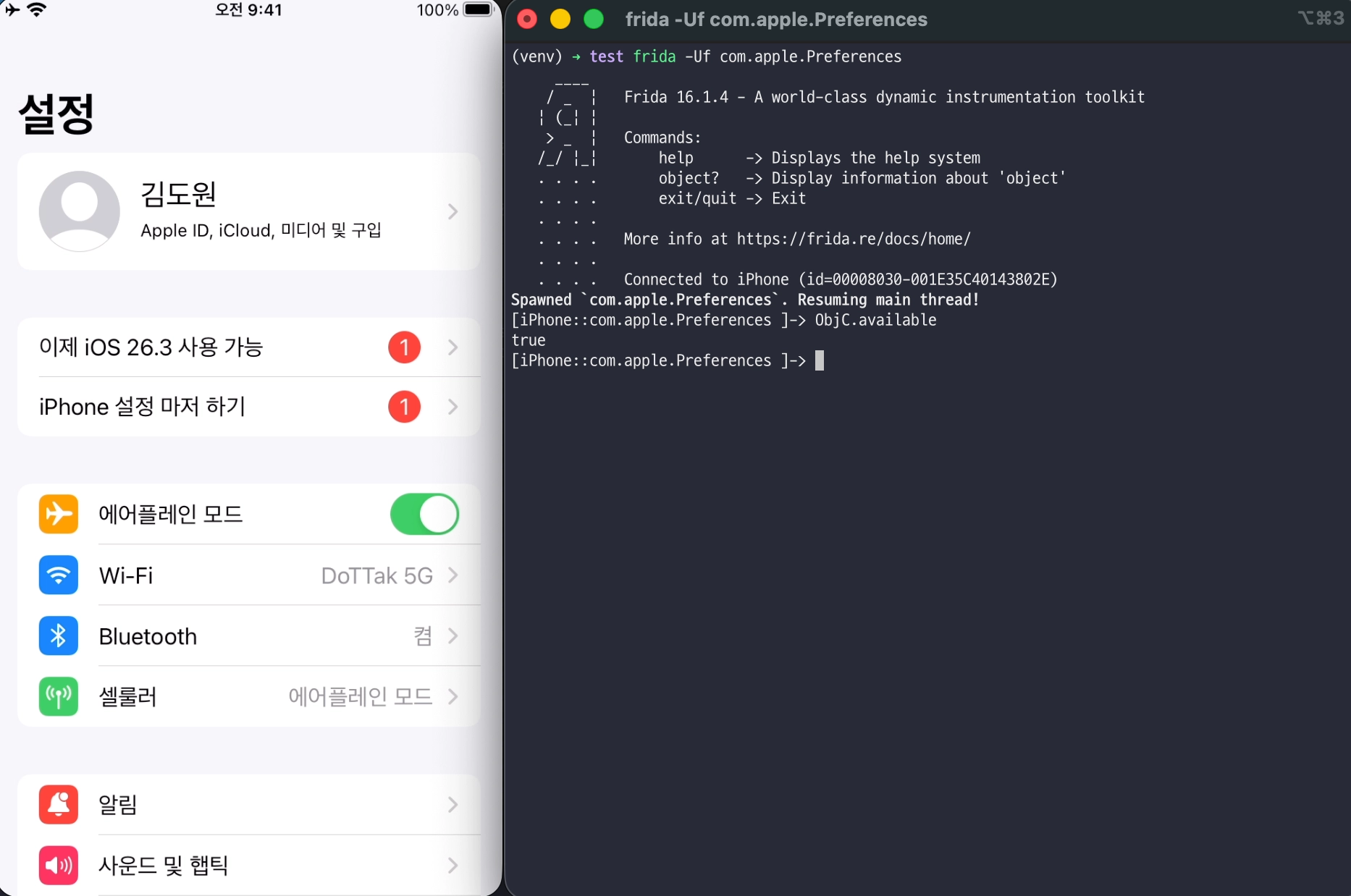The image size is (1351, 896).
Task: Open the Wi-Fi settings label
Action: (x=126, y=575)
